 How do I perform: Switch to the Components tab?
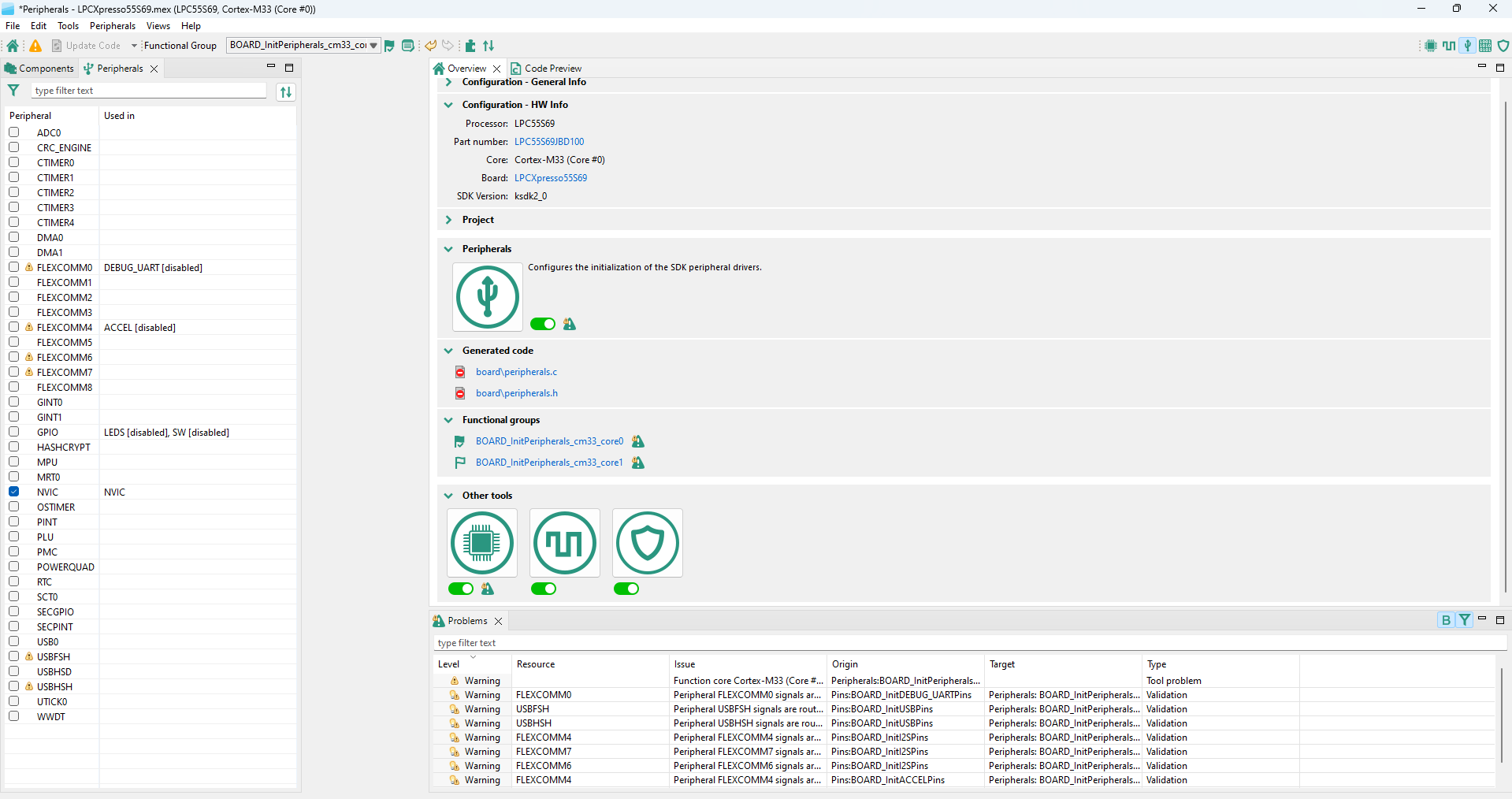click(x=39, y=69)
